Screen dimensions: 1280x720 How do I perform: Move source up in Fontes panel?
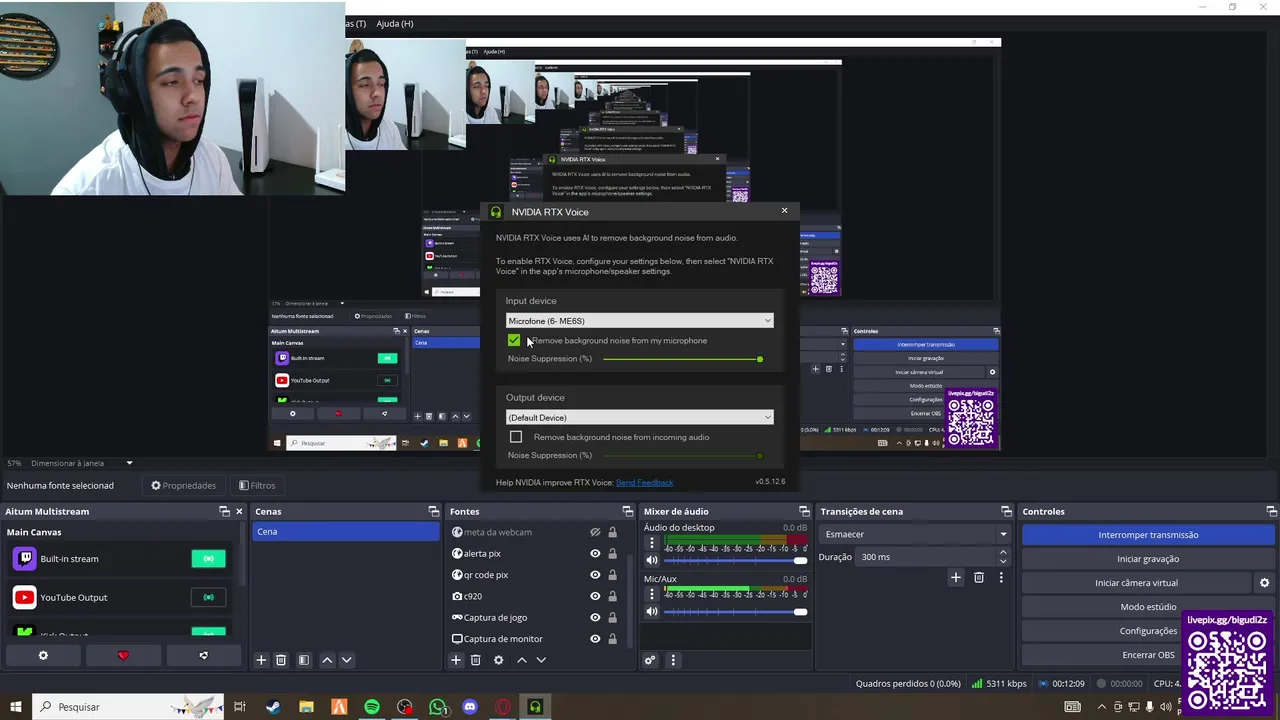coord(521,660)
